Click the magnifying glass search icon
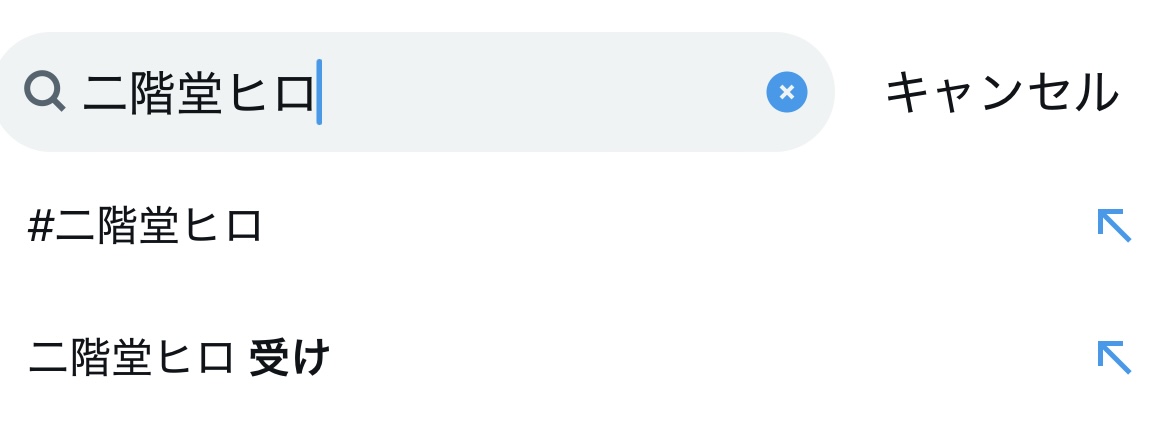Image resolution: width=1170 pixels, height=425 pixels. [x=45, y=92]
